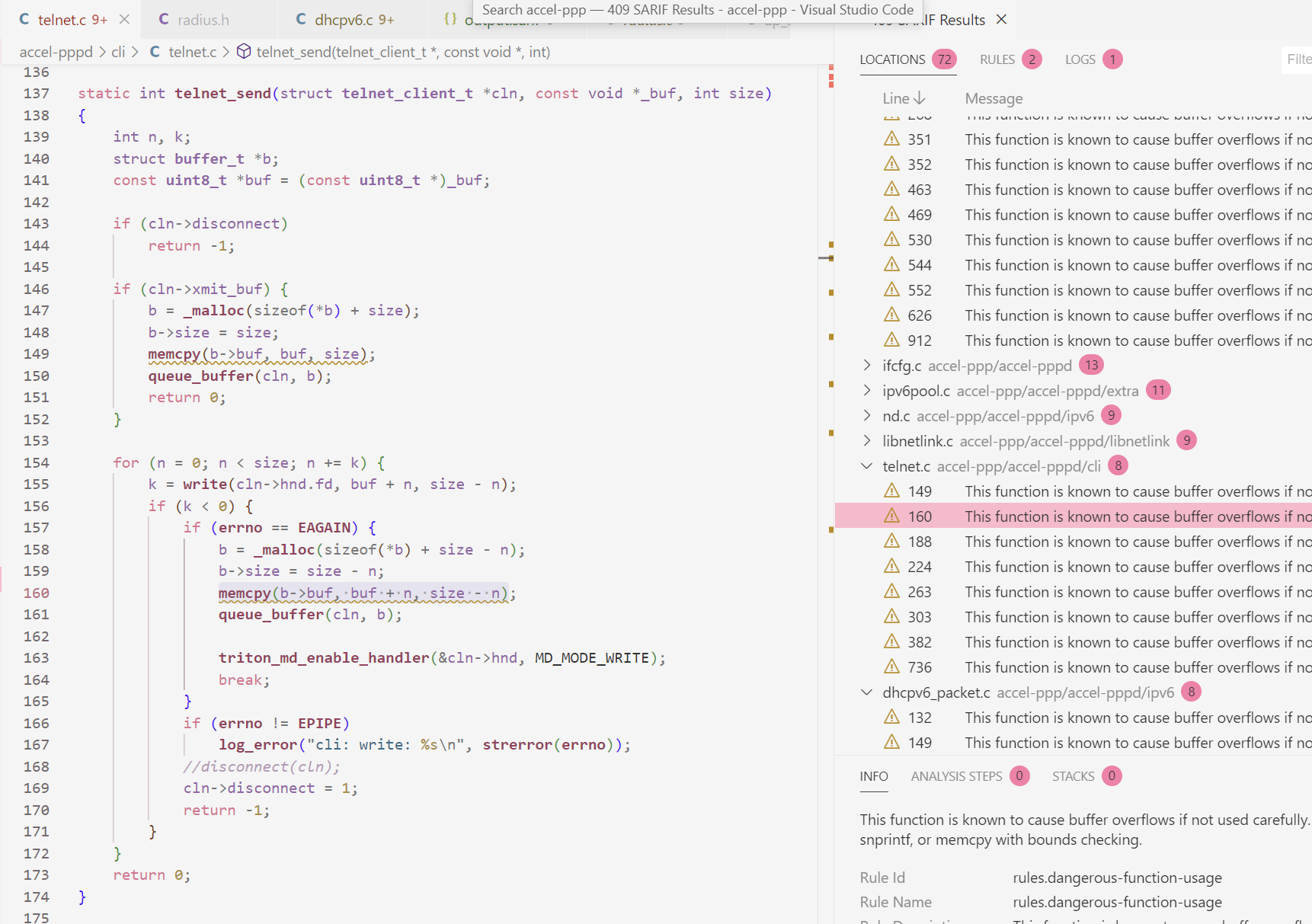1312x924 pixels.
Task: Click the telnet.c breadcrumb segment
Action: point(193,52)
